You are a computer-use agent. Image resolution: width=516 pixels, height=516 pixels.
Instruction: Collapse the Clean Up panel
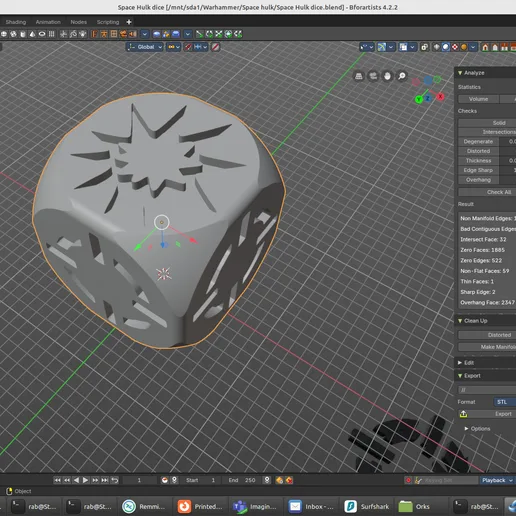click(460, 321)
